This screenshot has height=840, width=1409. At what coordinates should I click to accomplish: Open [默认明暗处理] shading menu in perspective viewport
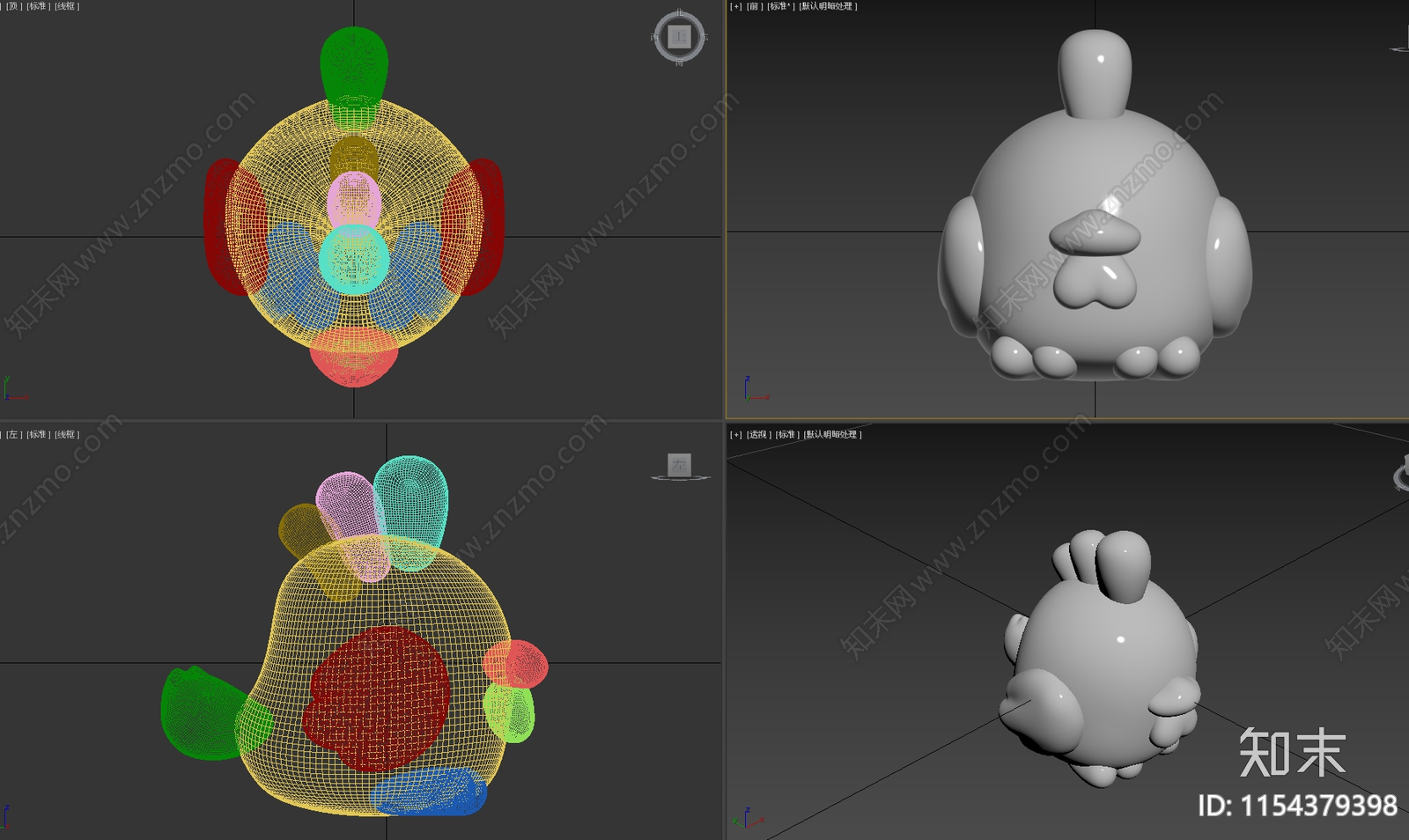833,434
